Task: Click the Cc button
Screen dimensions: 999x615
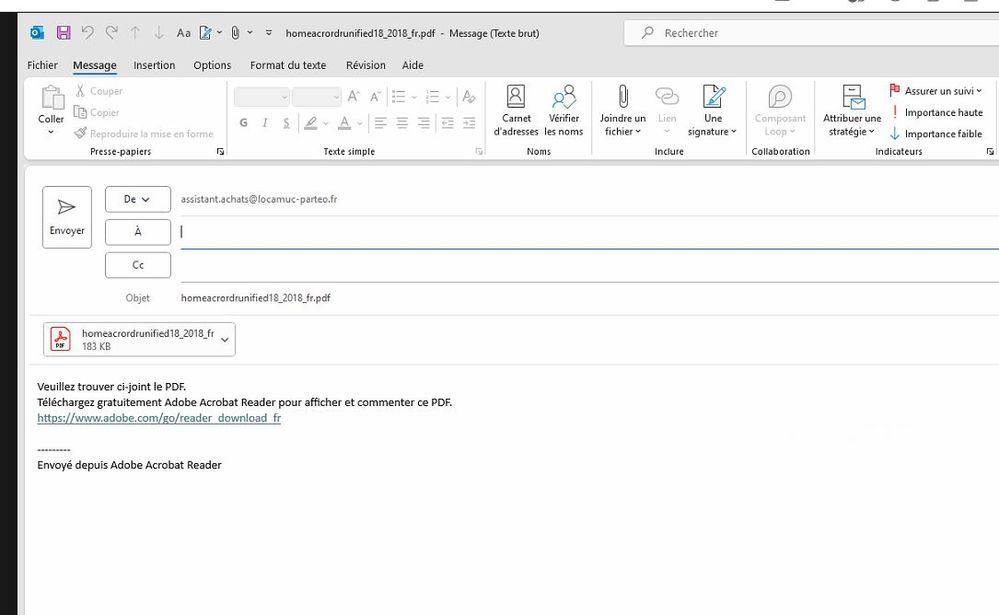Action: (138, 265)
